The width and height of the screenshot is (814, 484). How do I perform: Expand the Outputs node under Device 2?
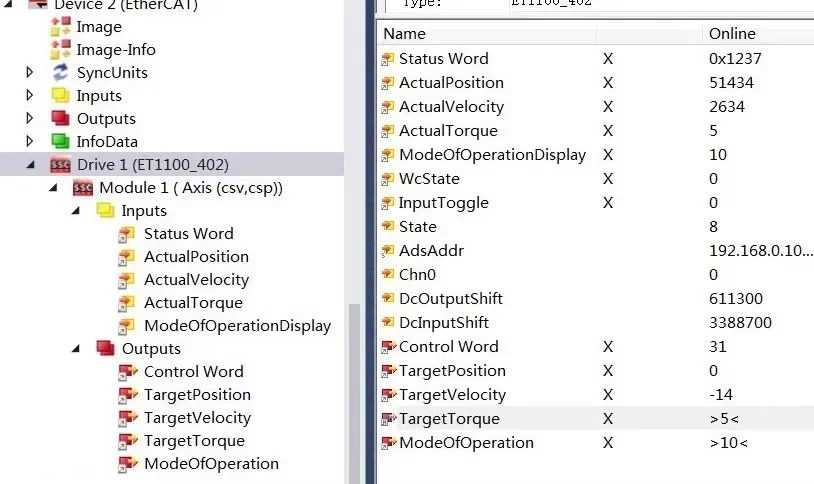tap(30, 118)
